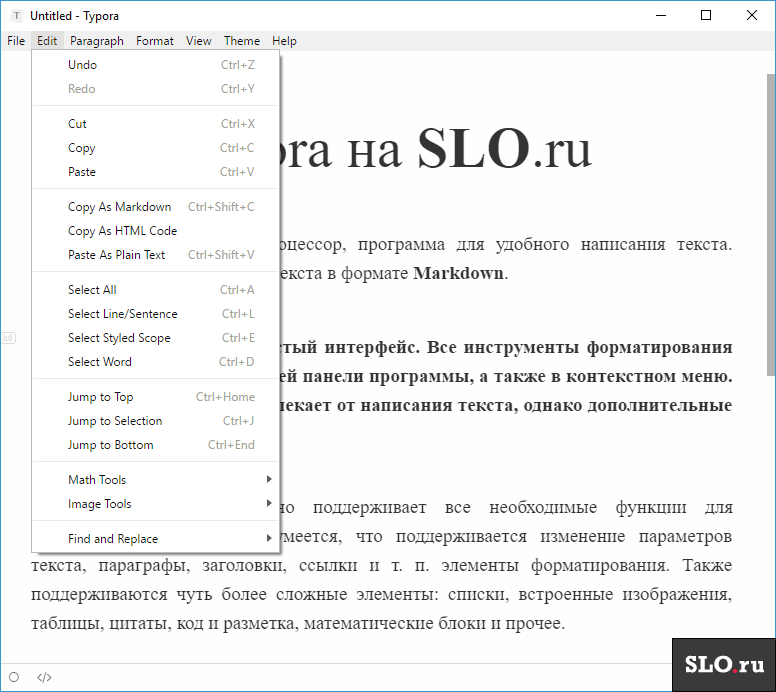Image resolution: width=776 pixels, height=692 pixels.
Task: Close the open Edit menu
Action: click(x=47, y=41)
